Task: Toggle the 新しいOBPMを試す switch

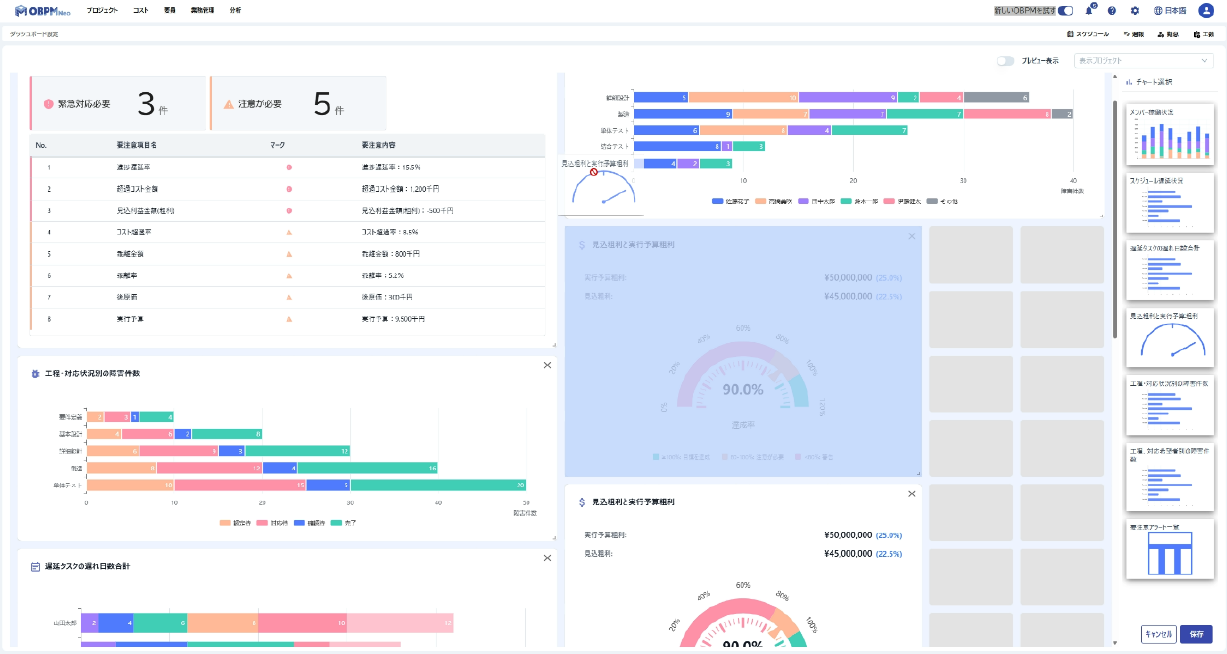Action: point(1065,11)
